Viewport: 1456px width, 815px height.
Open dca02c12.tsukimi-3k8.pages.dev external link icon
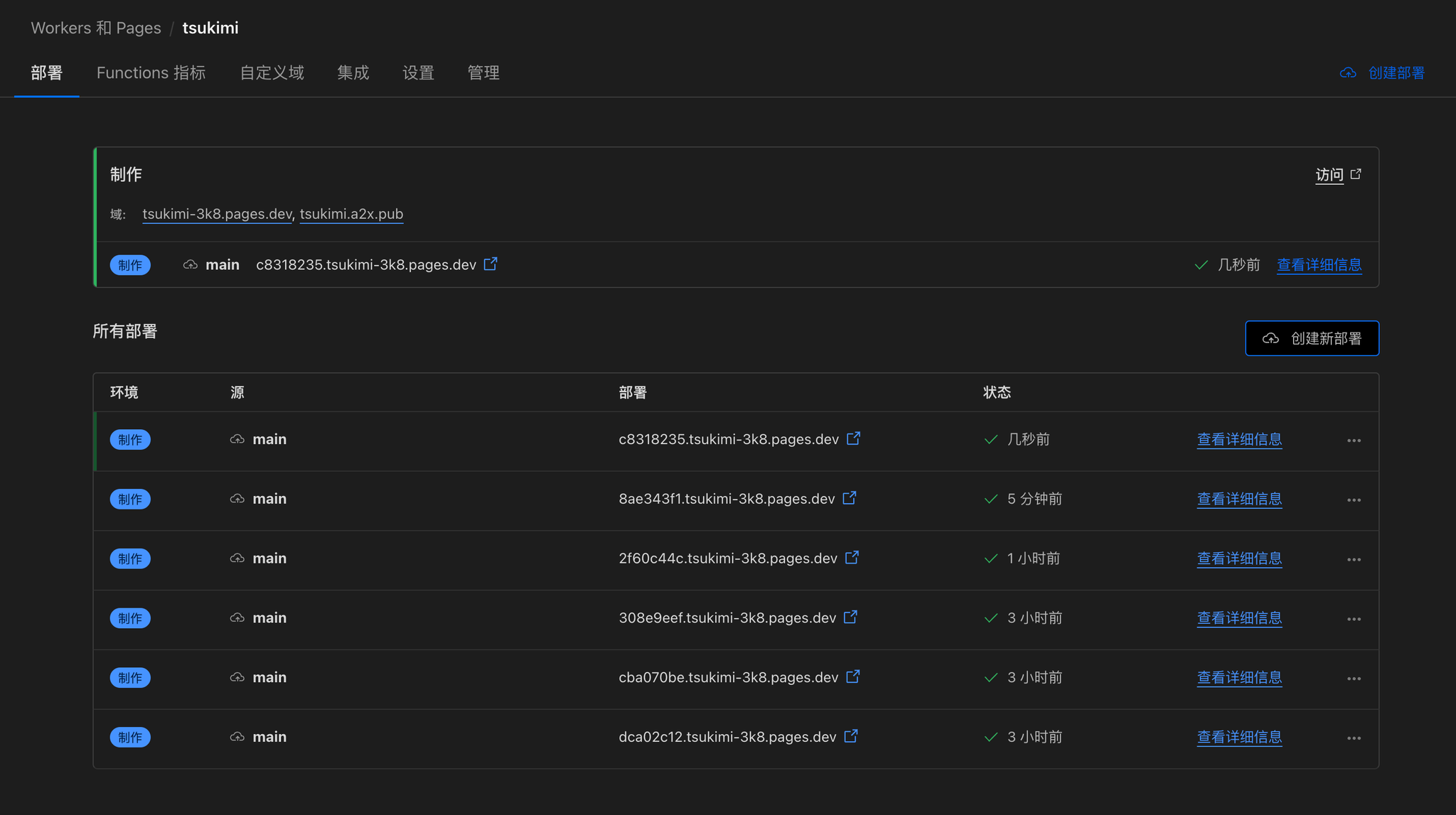(850, 737)
